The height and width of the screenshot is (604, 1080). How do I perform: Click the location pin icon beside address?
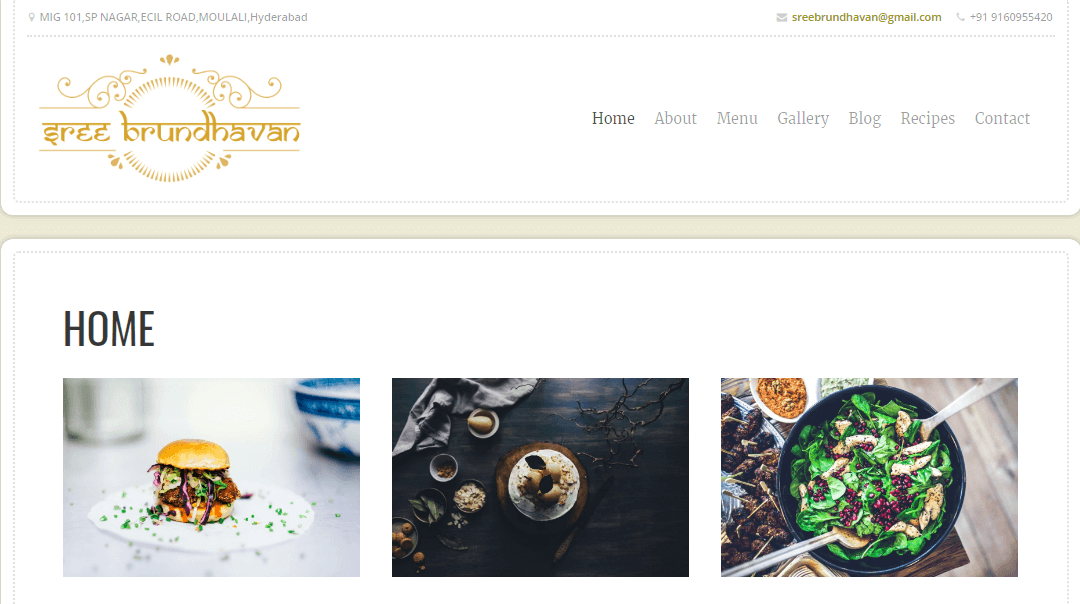click(x=31, y=17)
